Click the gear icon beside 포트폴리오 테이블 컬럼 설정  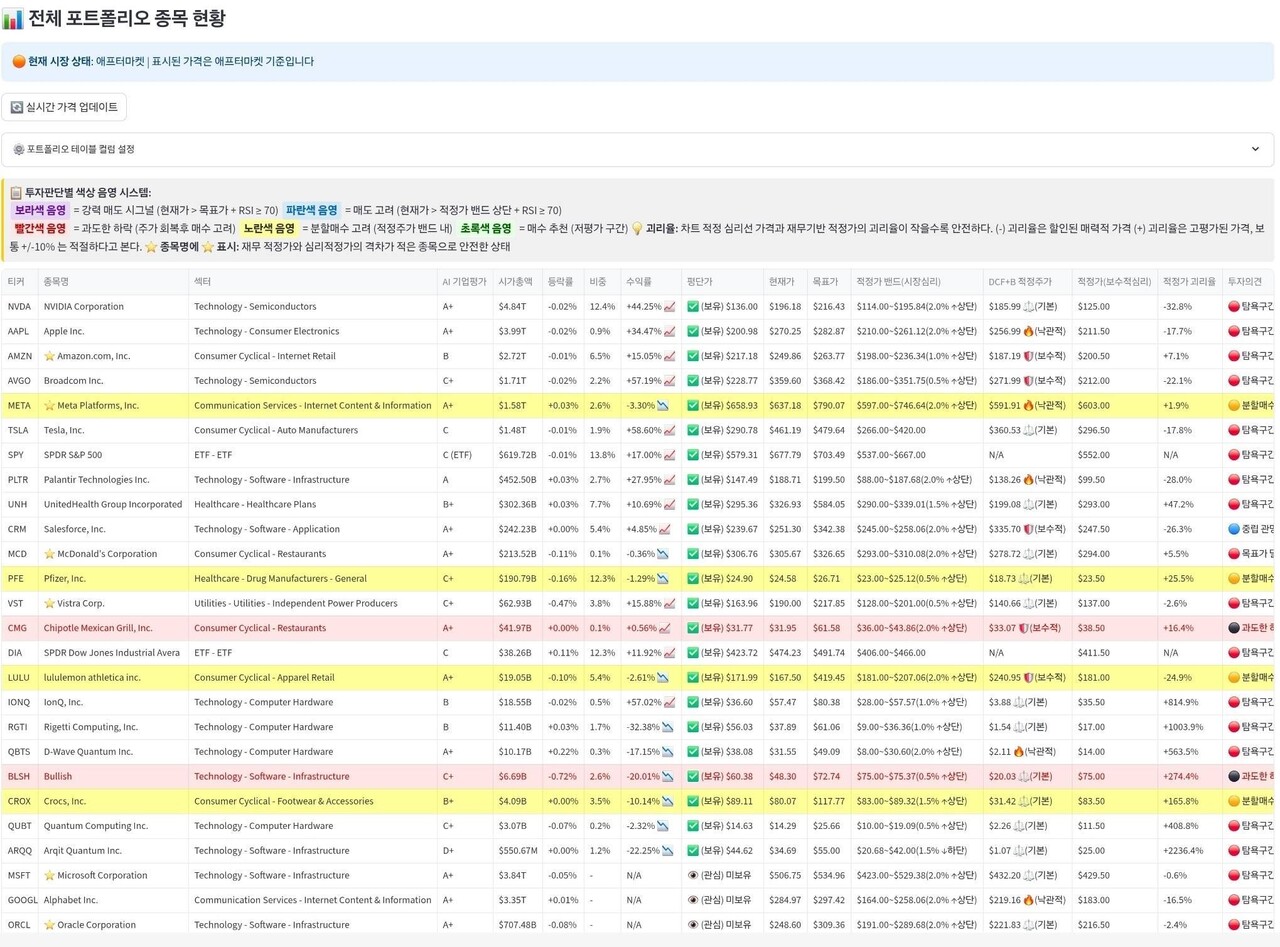click(18, 149)
